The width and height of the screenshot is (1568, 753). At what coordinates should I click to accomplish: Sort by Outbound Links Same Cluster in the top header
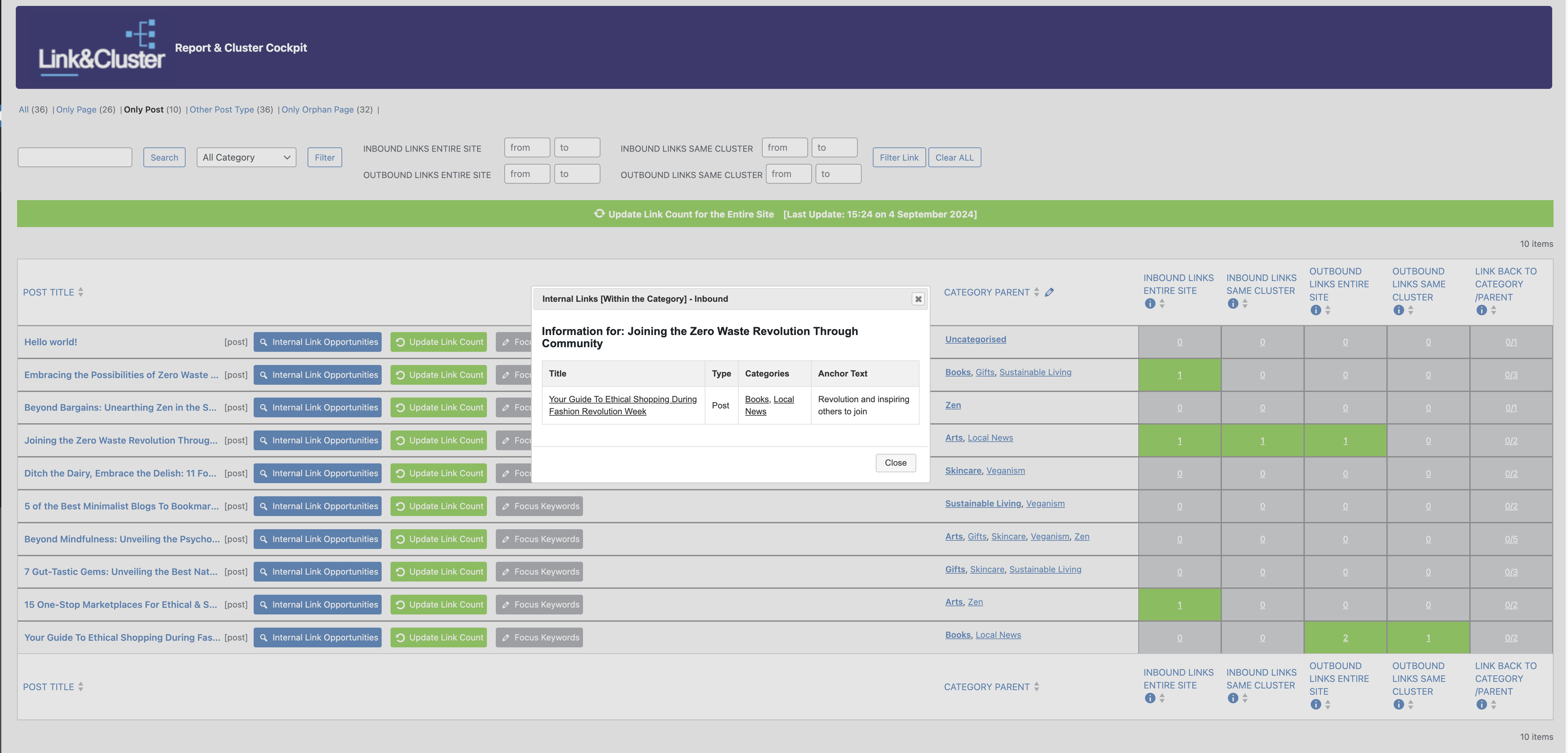coord(1411,310)
